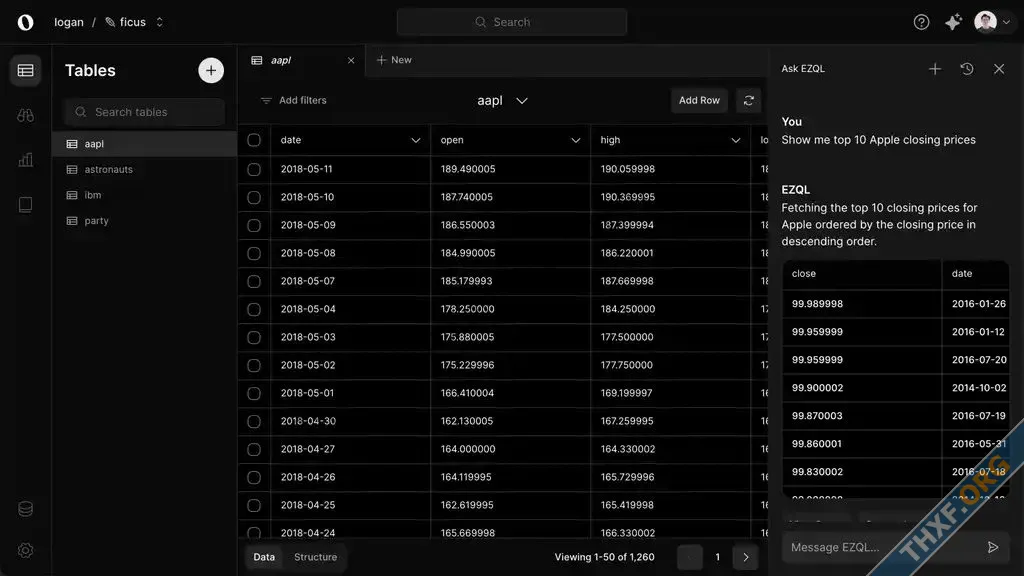Click the Outerbase logo icon
This screenshot has width=1024, height=576.
pyautogui.click(x=25, y=22)
